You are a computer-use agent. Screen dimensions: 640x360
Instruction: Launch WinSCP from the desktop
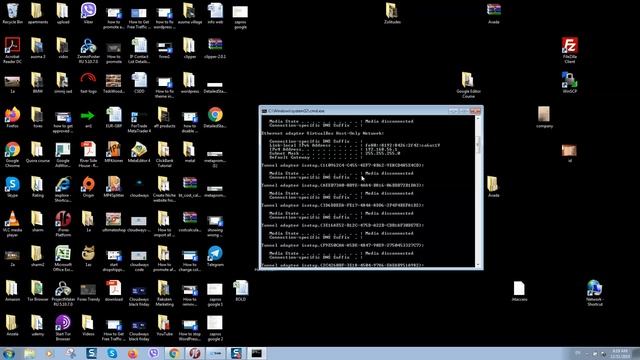(x=570, y=80)
